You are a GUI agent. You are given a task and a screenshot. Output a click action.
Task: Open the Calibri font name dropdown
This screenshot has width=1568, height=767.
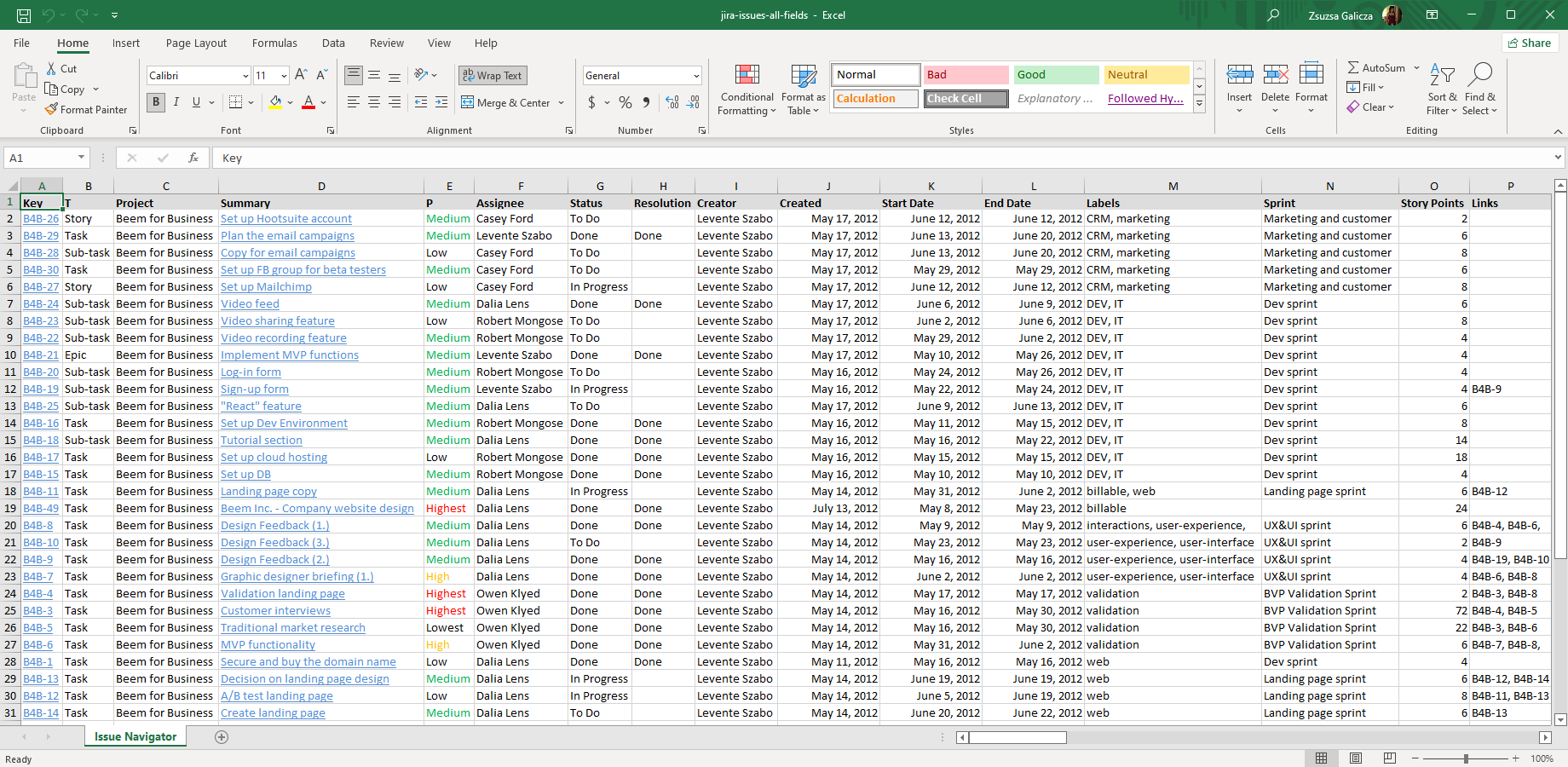point(245,76)
